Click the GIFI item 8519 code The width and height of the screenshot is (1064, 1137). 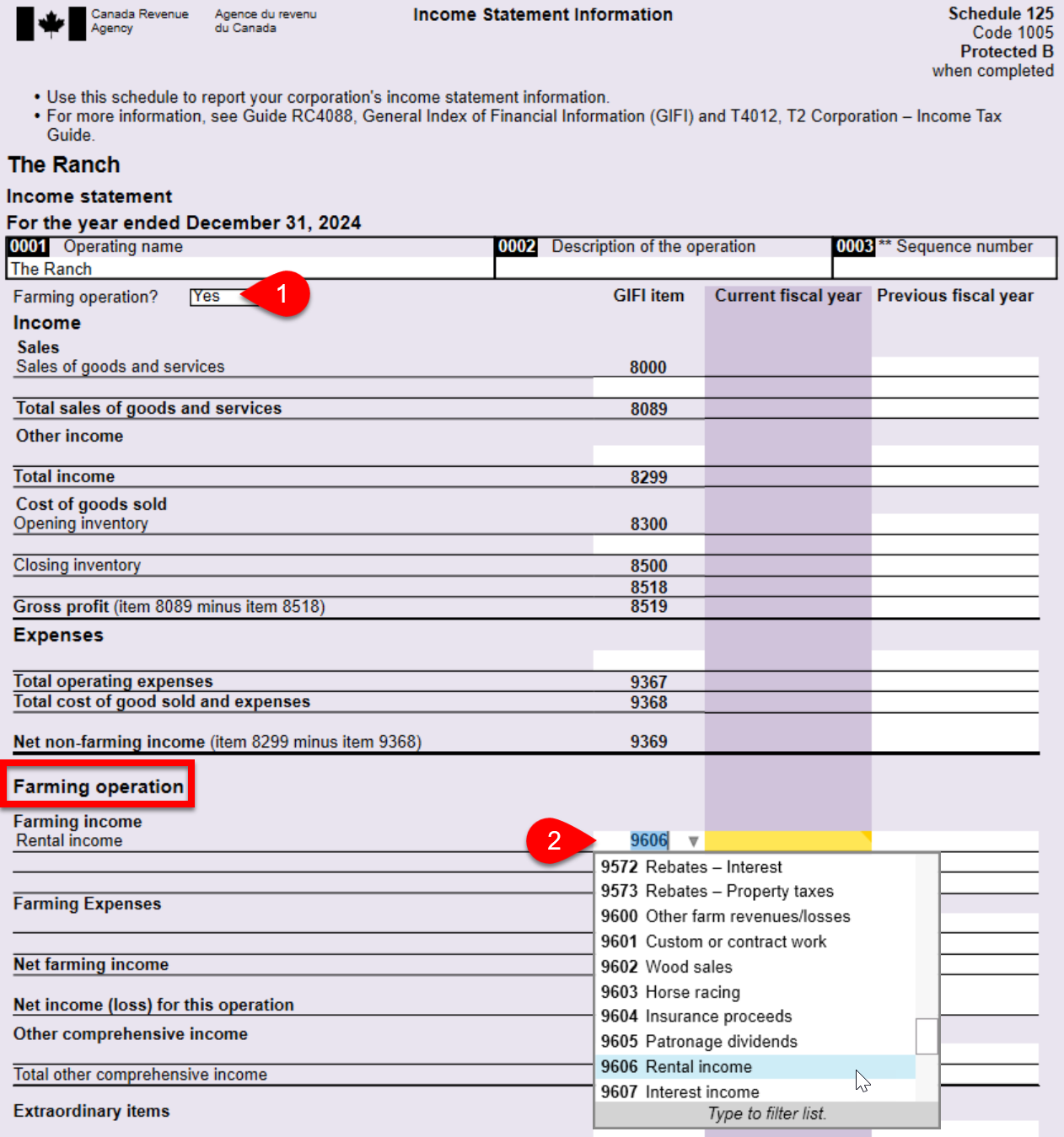[x=648, y=607]
